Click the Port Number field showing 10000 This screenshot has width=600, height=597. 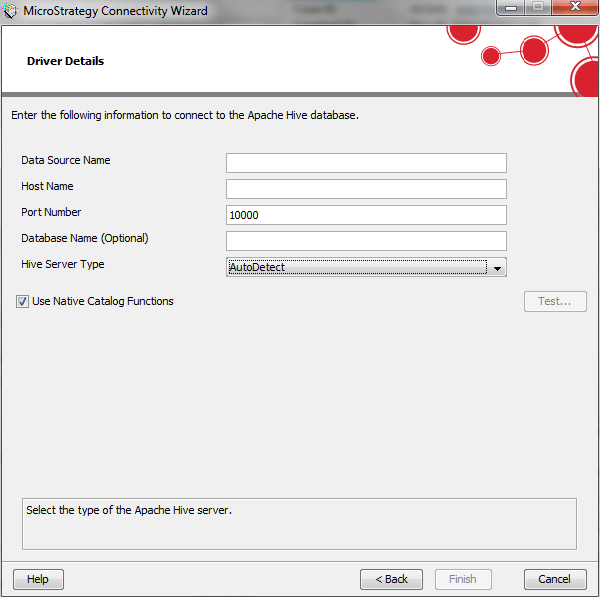point(366,215)
